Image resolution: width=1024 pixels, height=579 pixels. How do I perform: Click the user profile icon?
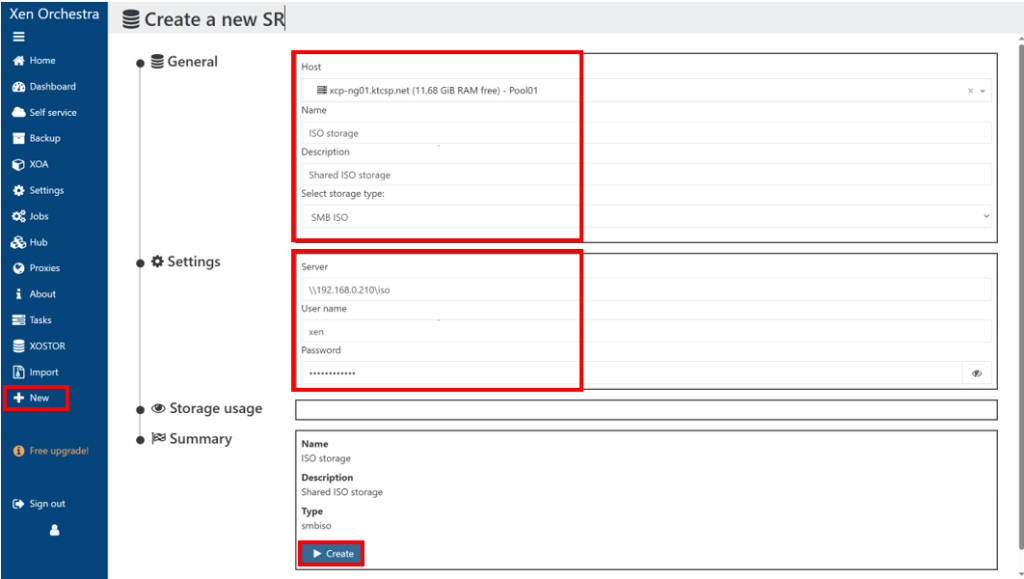click(54, 531)
